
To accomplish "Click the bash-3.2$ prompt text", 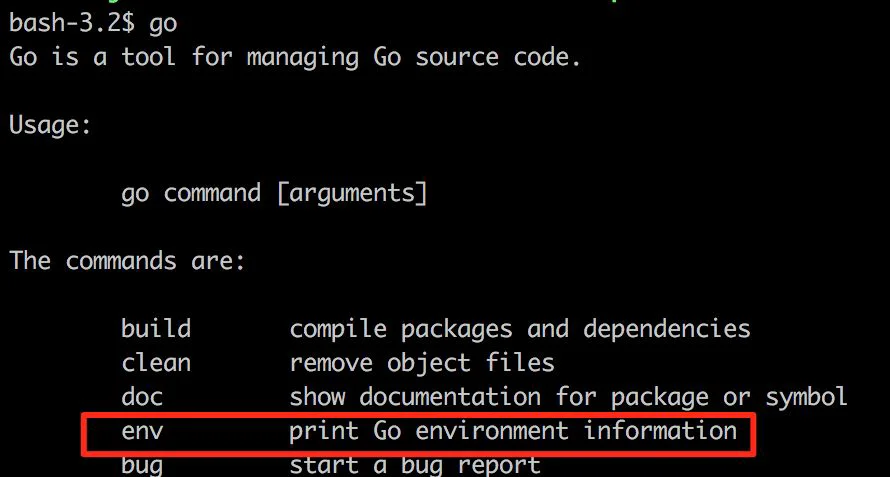I will (x=72, y=24).
